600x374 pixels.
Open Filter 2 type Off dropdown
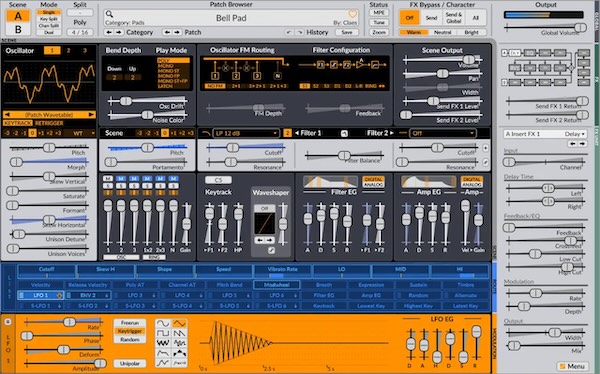[442, 133]
